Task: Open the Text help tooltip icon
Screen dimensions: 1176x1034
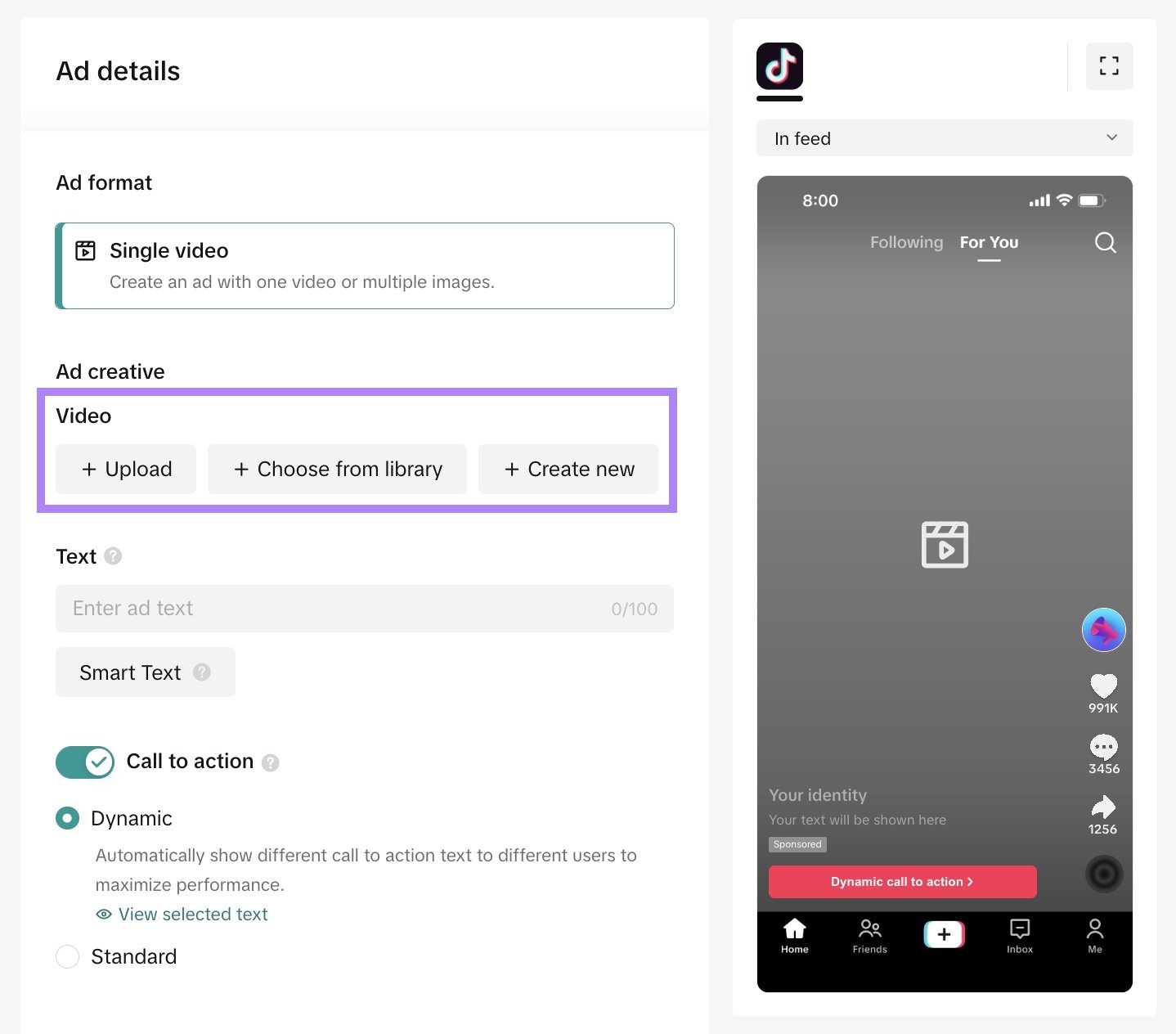Action: 113,556
